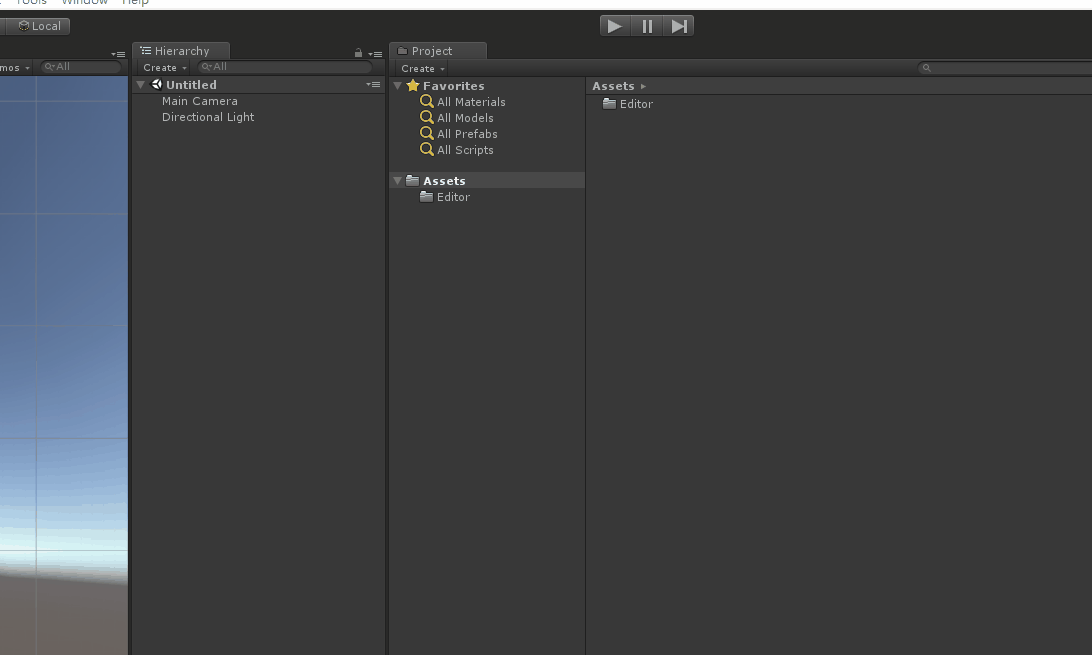Screen dimensions: 1092x655
Task: Select the Favorites star icon
Action: coord(413,86)
